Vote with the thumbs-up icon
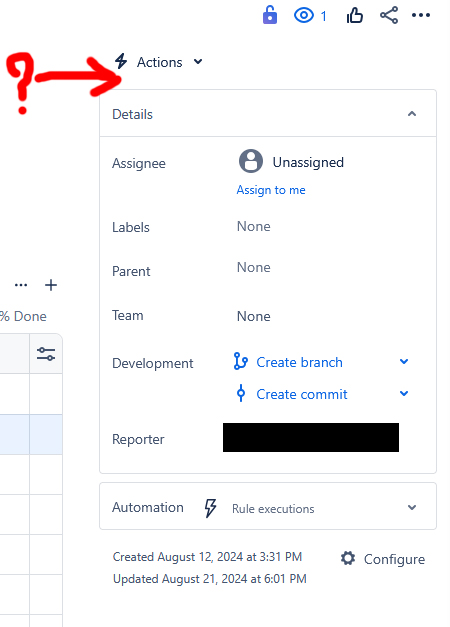This screenshot has width=450, height=627. pyautogui.click(x=355, y=16)
